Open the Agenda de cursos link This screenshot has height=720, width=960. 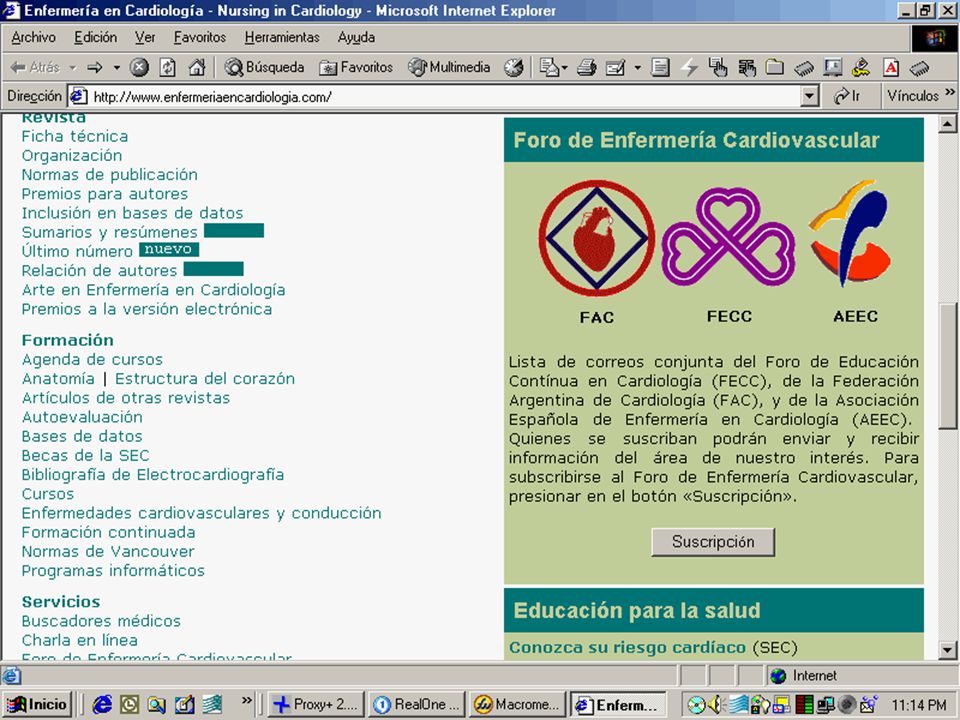(92, 359)
